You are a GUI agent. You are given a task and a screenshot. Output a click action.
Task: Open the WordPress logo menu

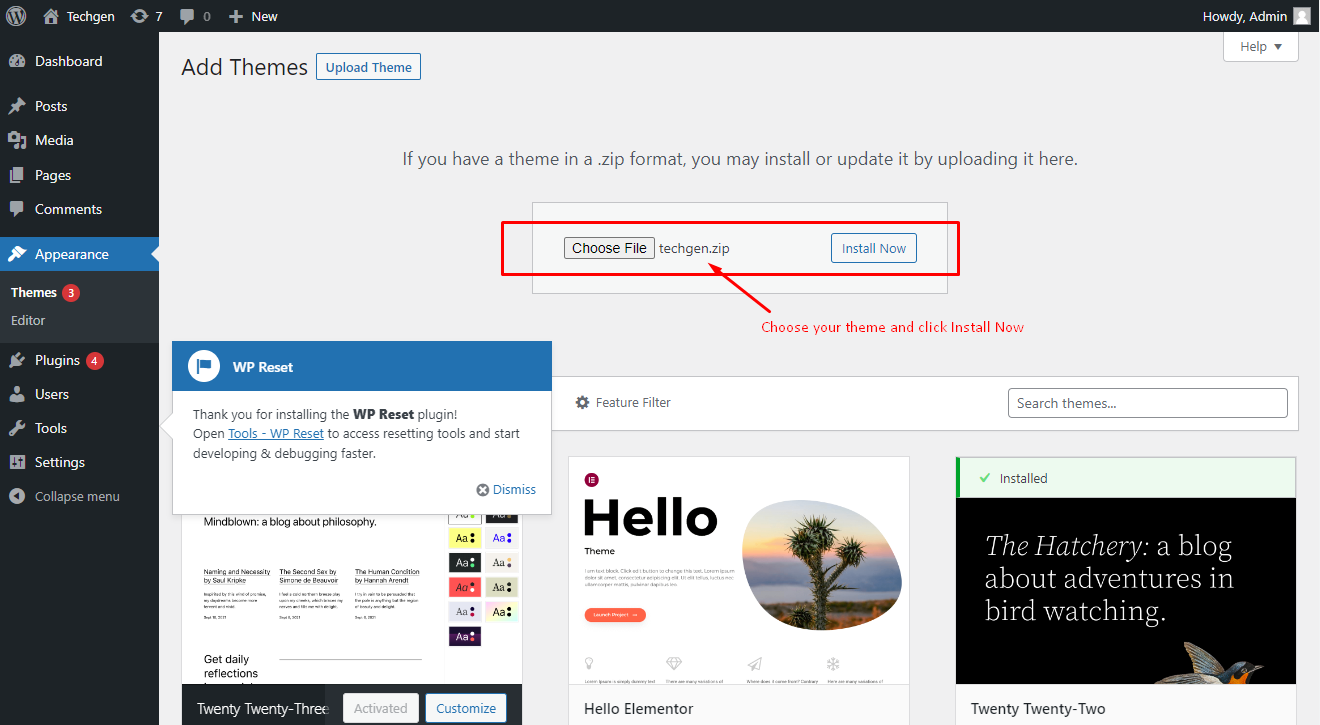click(x=16, y=16)
